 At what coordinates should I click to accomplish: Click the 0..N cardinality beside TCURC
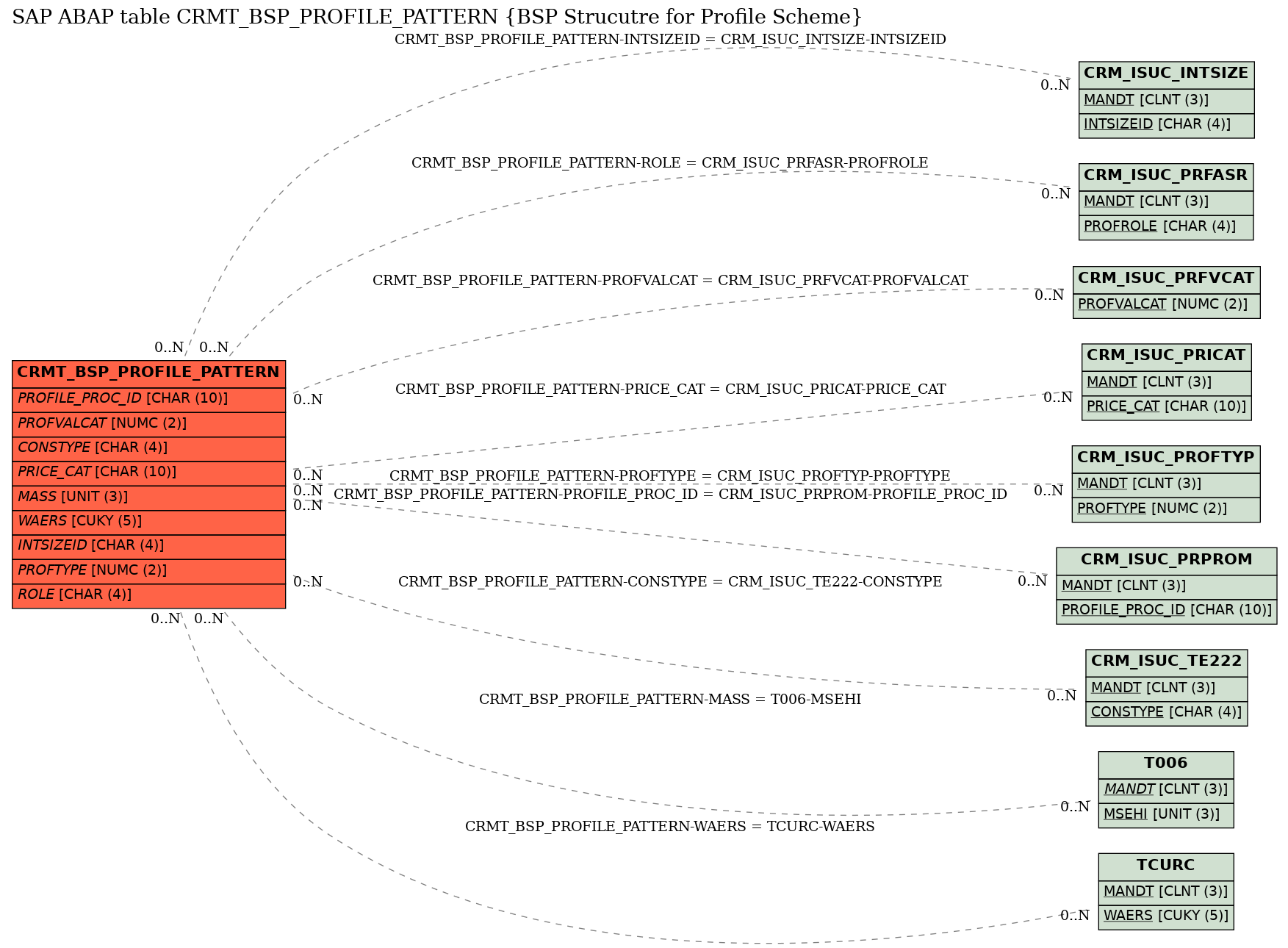(1075, 916)
